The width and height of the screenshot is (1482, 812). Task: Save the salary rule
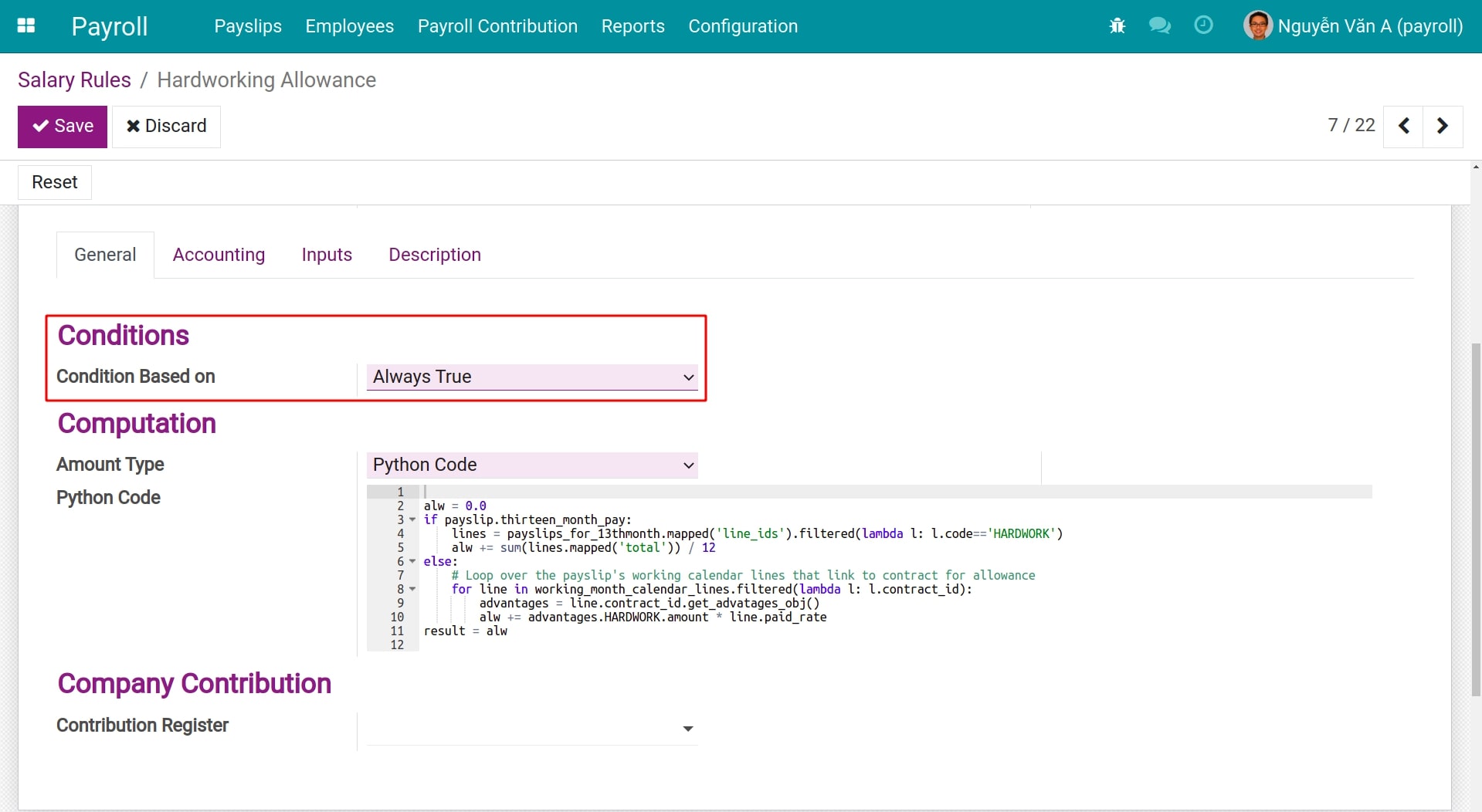tap(63, 127)
